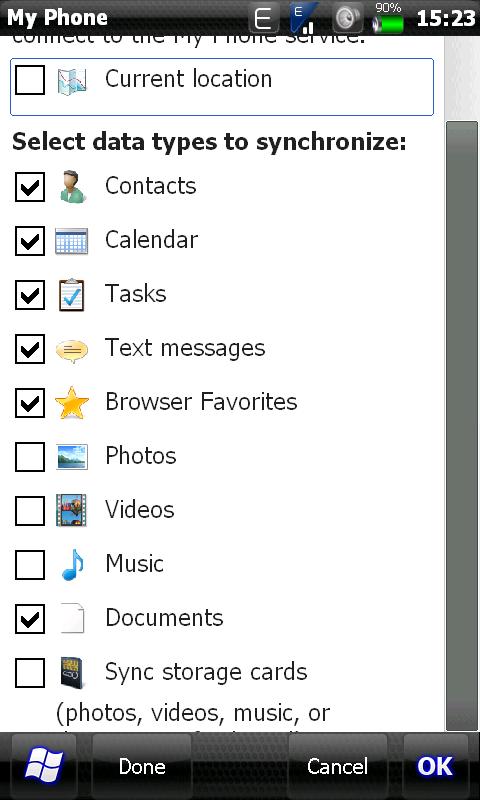Click the Browser Favorites star icon
Image resolution: width=480 pixels, height=800 pixels.
(72, 403)
